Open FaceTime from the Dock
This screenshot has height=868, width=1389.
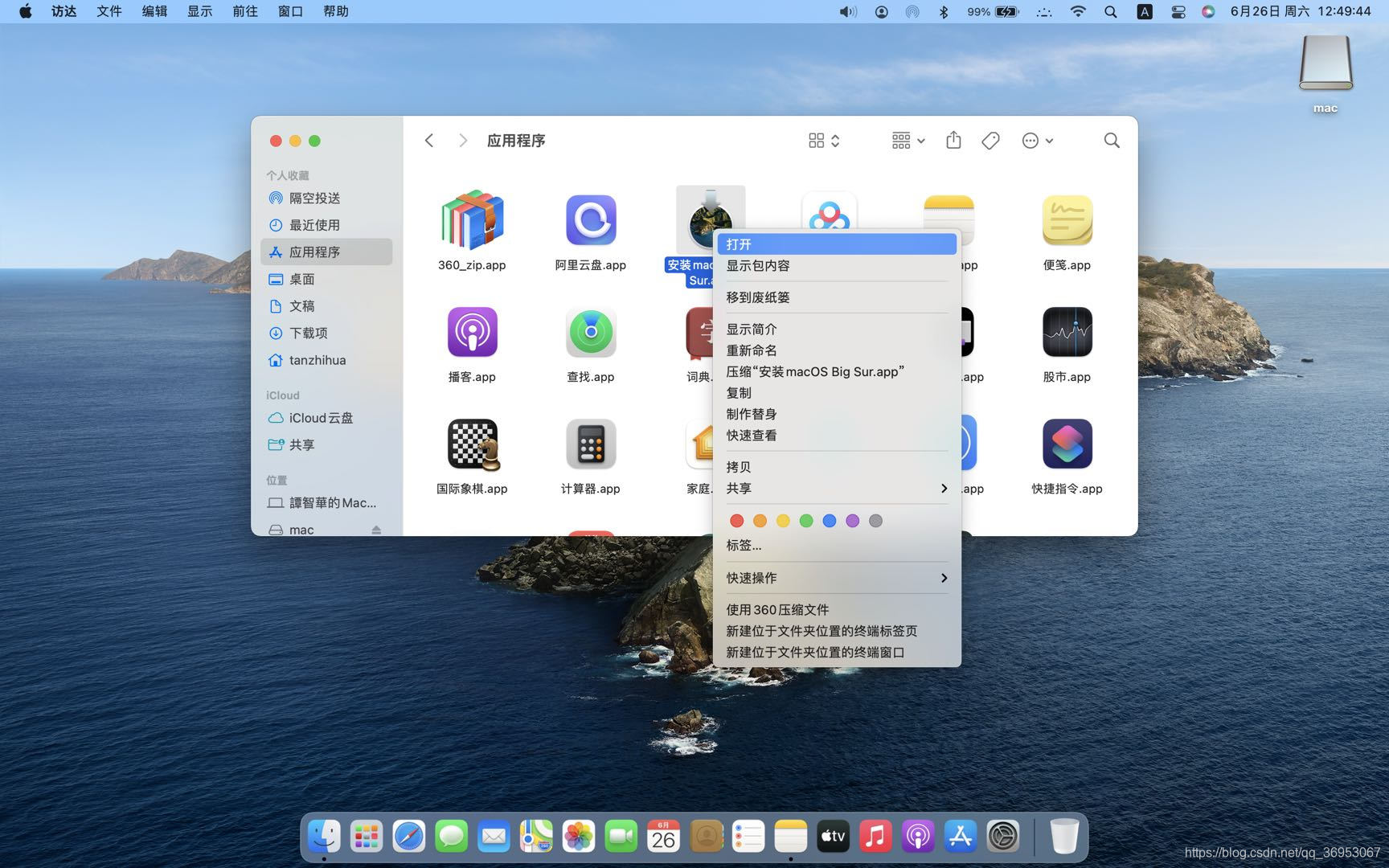click(x=621, y=837)
